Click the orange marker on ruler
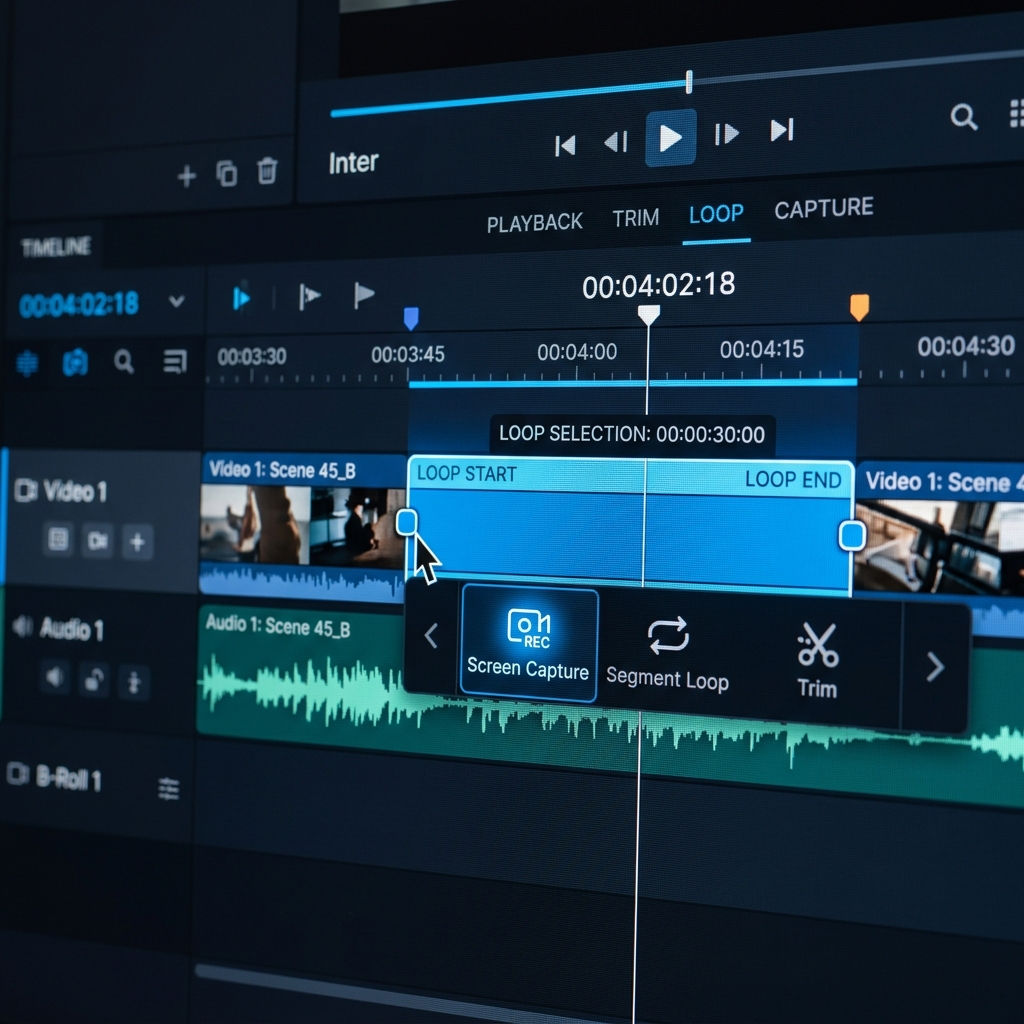The width and height of the screenshot is (1024, 1024). point(859,307)
